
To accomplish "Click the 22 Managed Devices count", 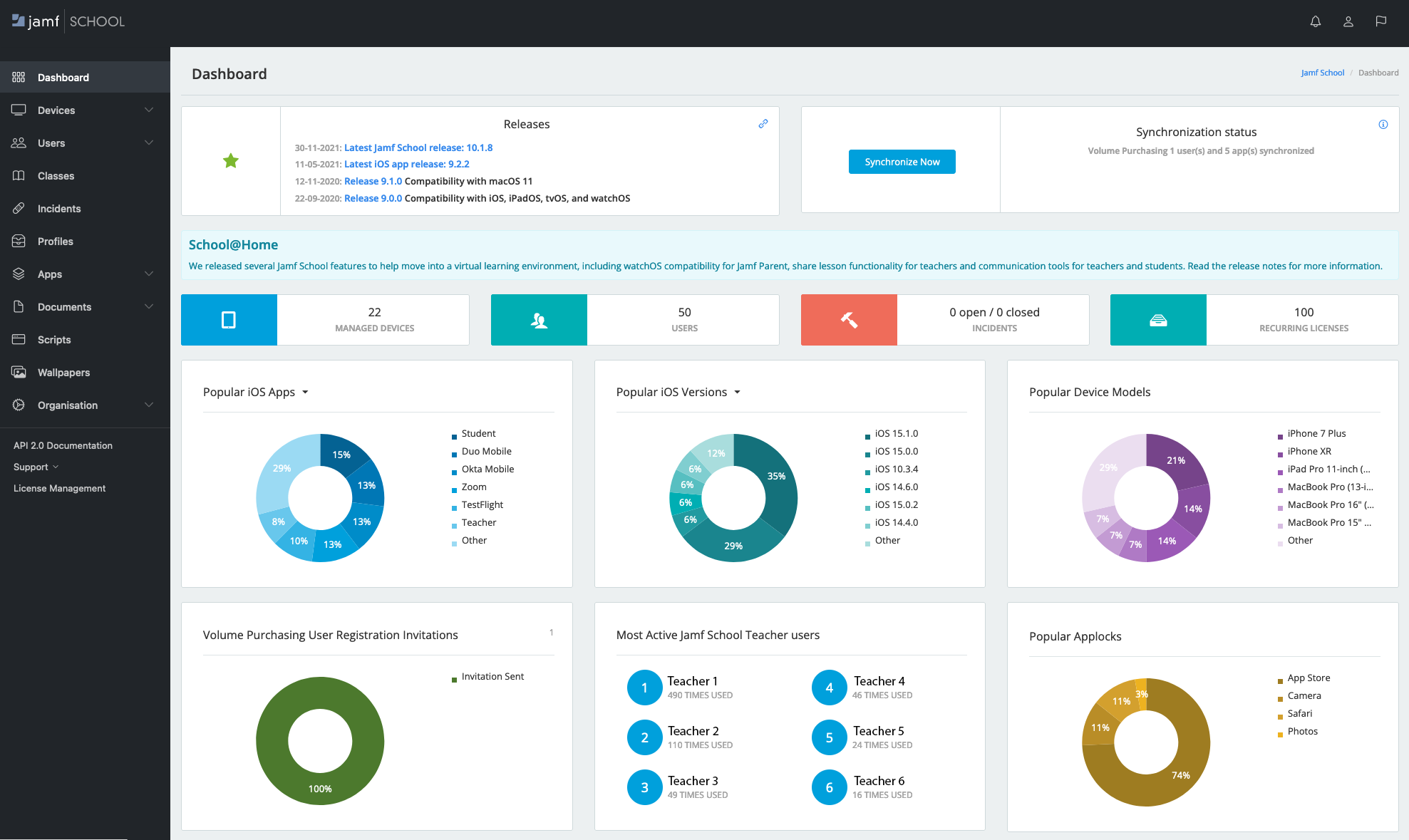I will [374, 312].
